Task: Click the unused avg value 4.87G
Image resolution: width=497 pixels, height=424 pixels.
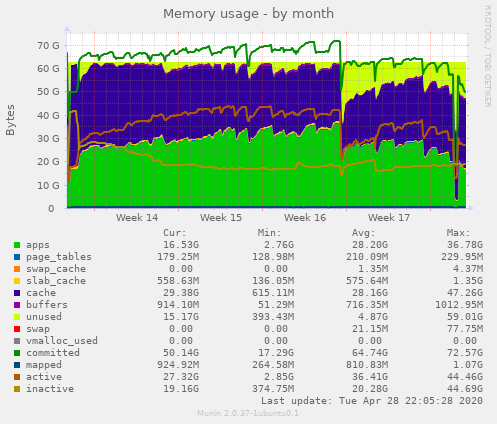Action: (x=373, y=317)
